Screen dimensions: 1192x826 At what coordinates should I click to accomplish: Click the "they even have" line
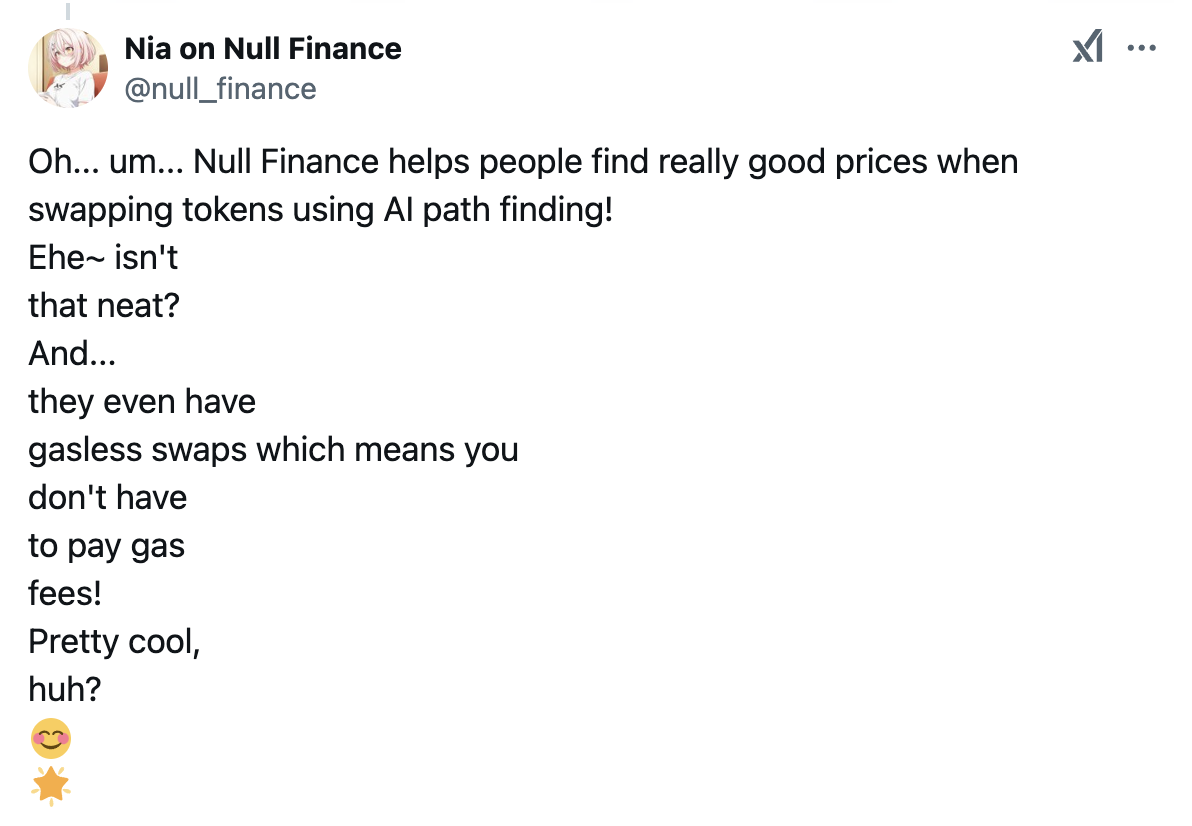point(142,401)
